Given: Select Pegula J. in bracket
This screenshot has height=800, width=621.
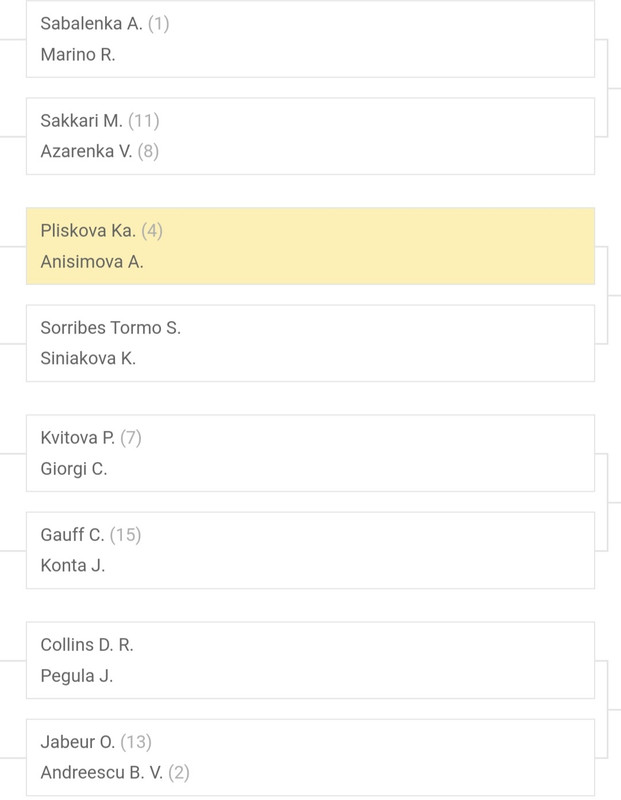Looking at the screenshot, I should (77, 676).
